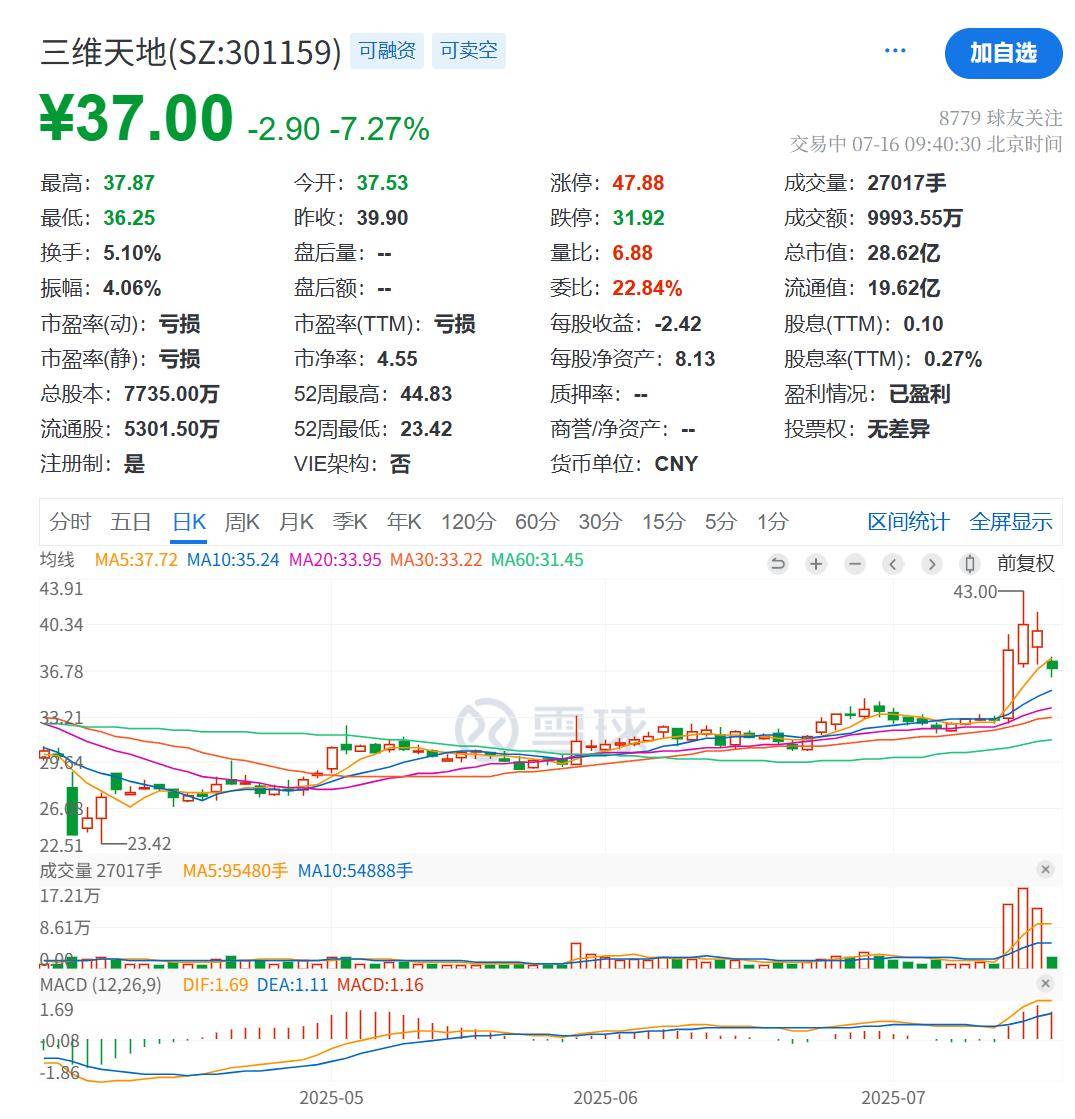The image size is (1075, 1119).
Task: Select the 30分 chart tab
Action: coord(600,522)
